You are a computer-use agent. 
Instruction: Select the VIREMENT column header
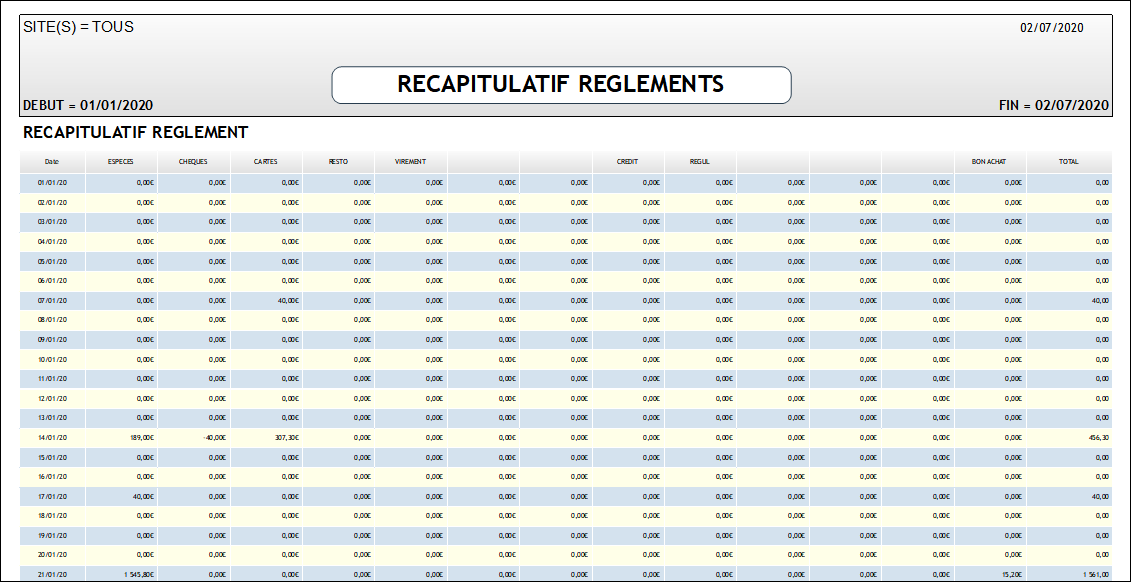[x=410, y=161]
